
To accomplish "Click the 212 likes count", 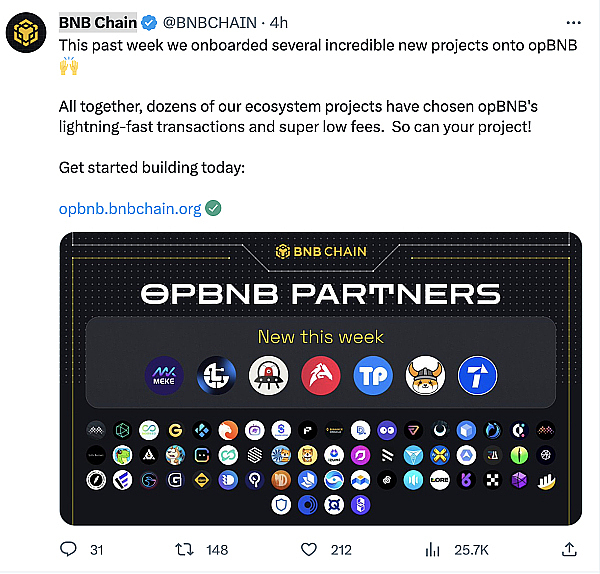I will click(x=341, y=550).
